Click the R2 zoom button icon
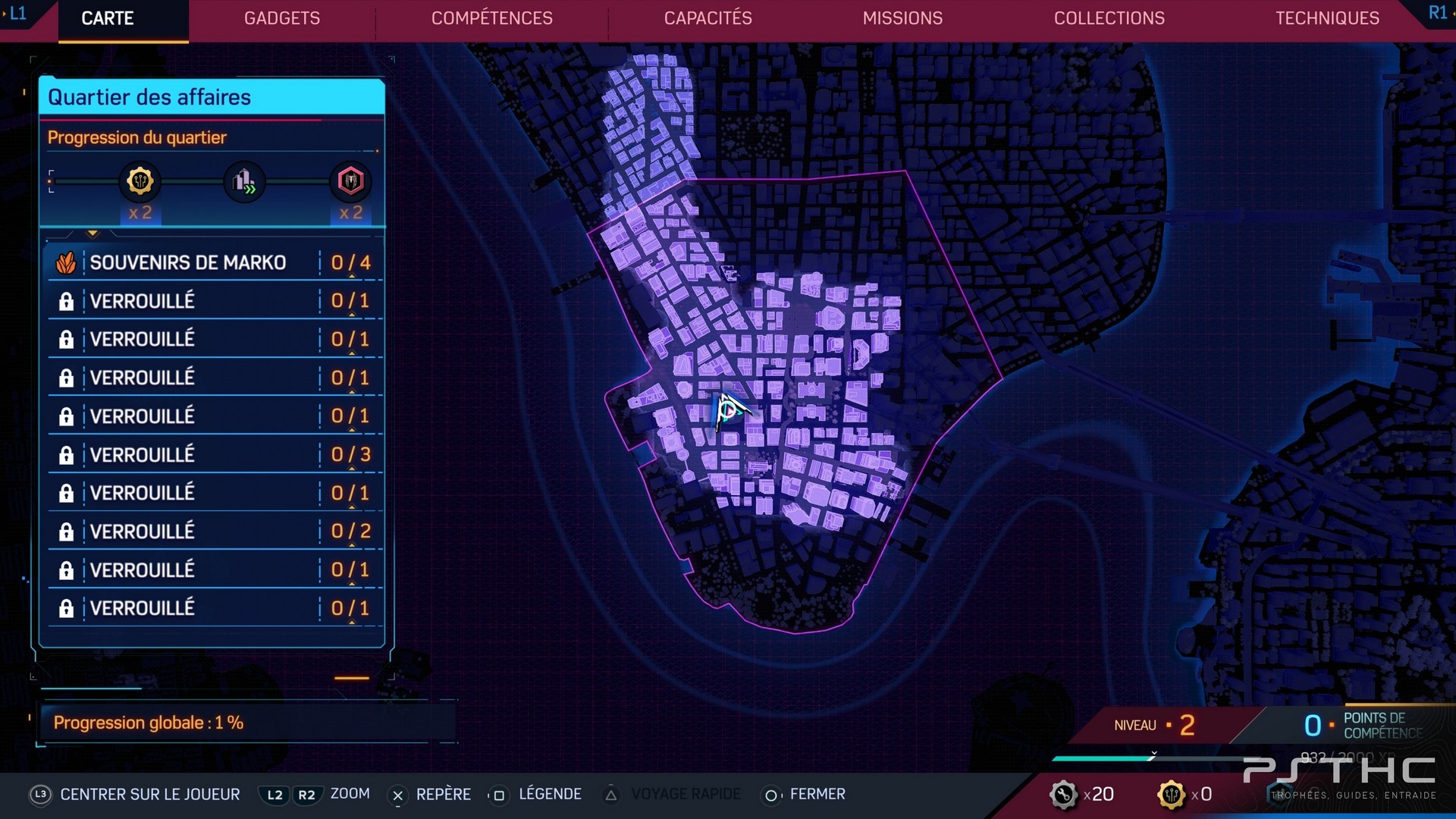The image size is (1456, 819). (x=306, y=794)
